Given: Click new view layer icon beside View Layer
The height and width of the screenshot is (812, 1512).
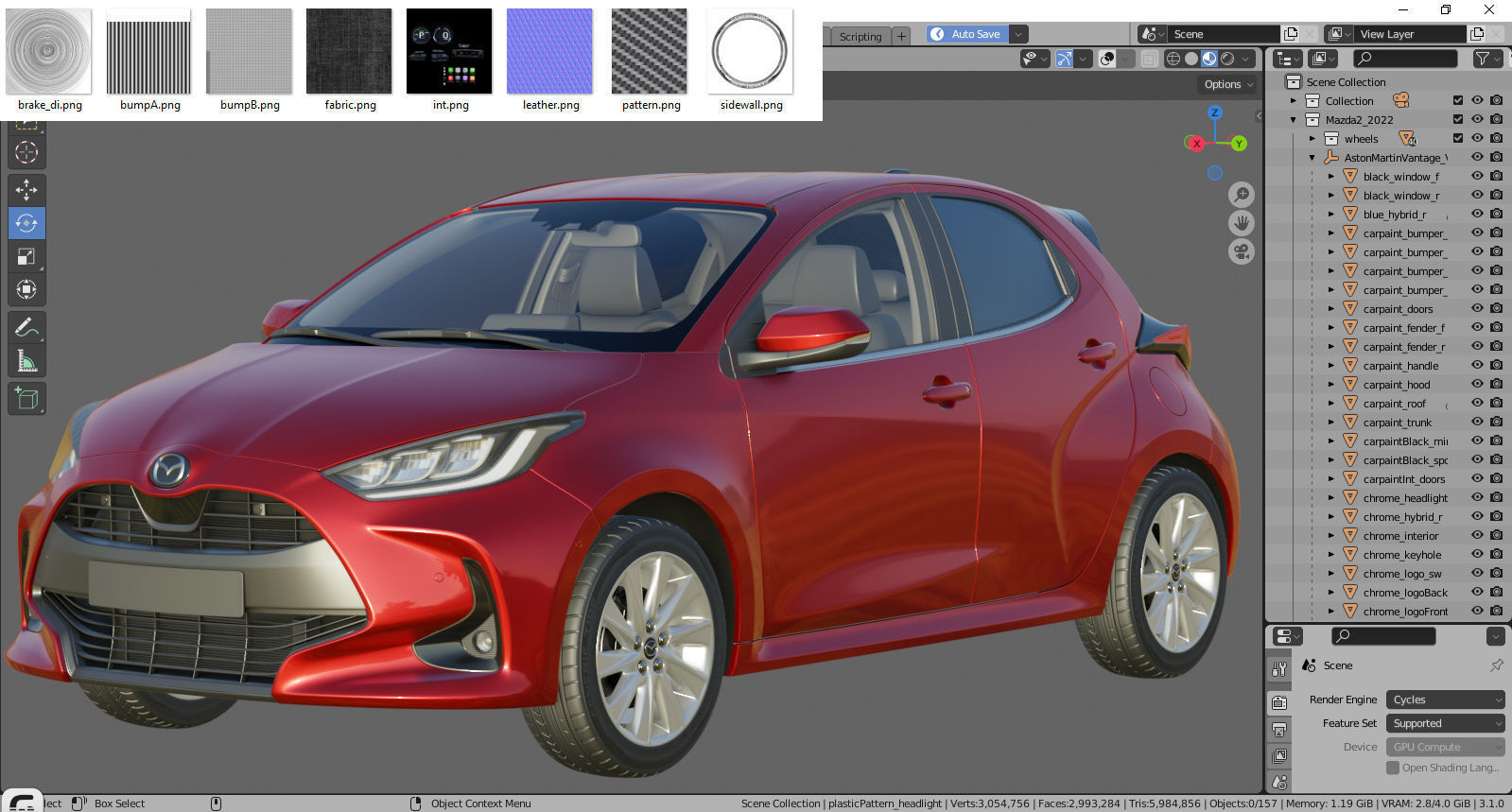Looking at the screenshot, I should click(1477, 34).
